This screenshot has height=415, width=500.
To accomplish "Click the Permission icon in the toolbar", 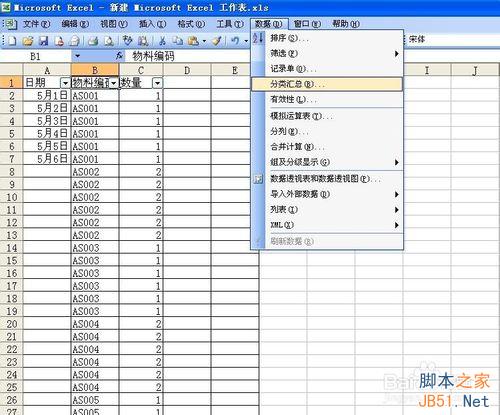I will [59, 41].
